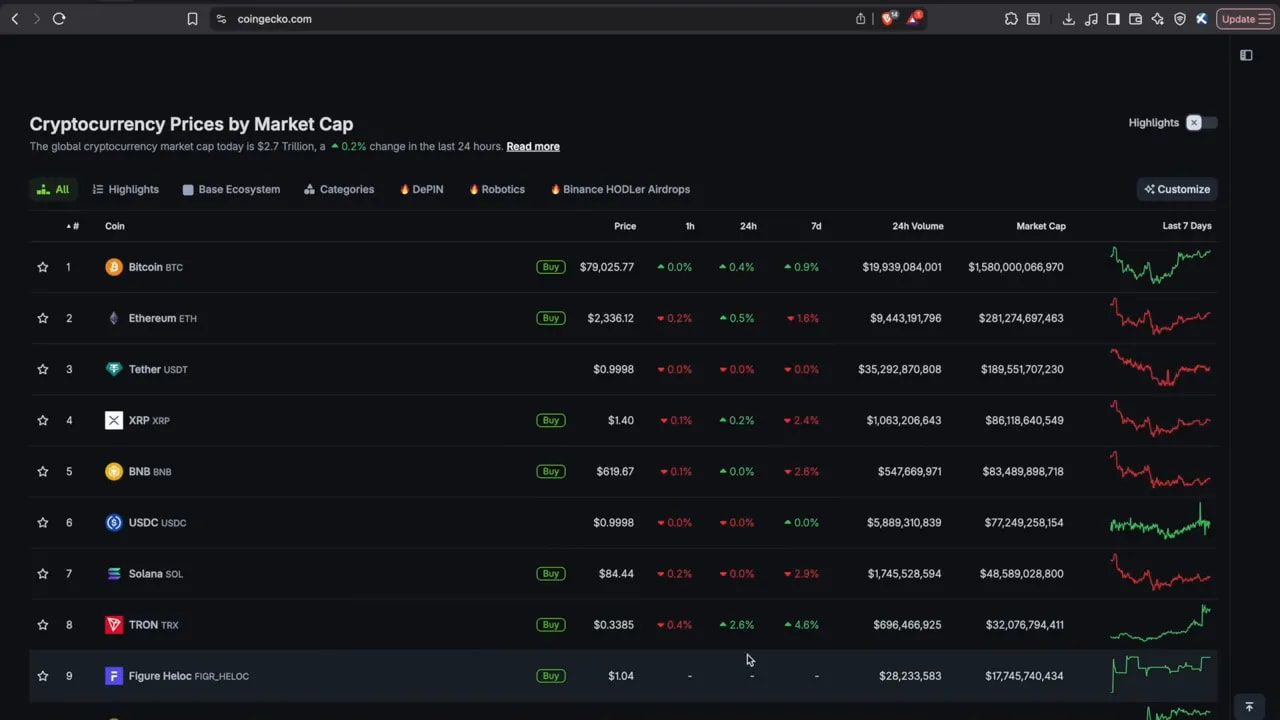Sort by the Price column header

[625, 226]
